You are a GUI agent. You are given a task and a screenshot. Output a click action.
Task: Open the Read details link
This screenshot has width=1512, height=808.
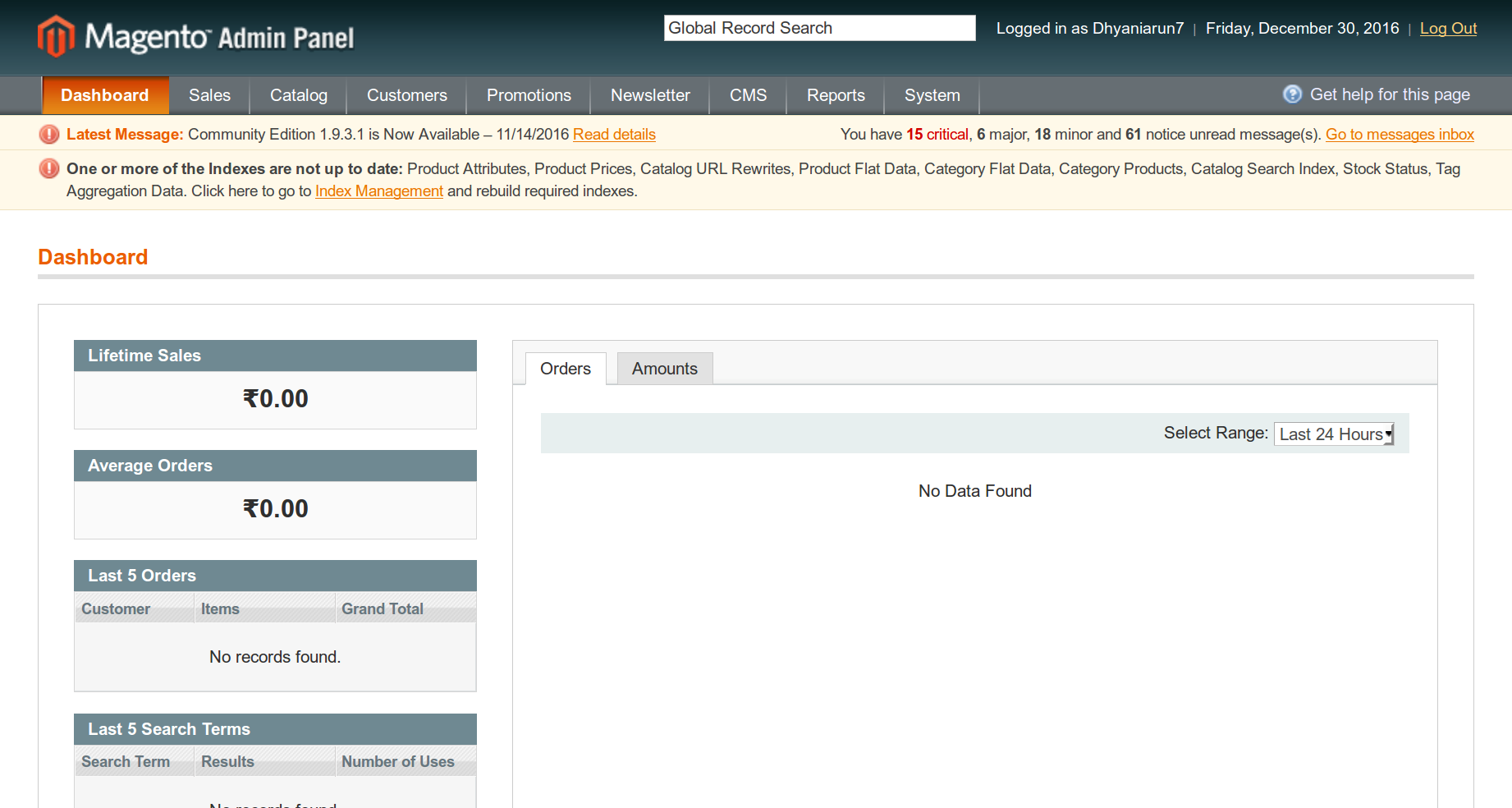614,134
